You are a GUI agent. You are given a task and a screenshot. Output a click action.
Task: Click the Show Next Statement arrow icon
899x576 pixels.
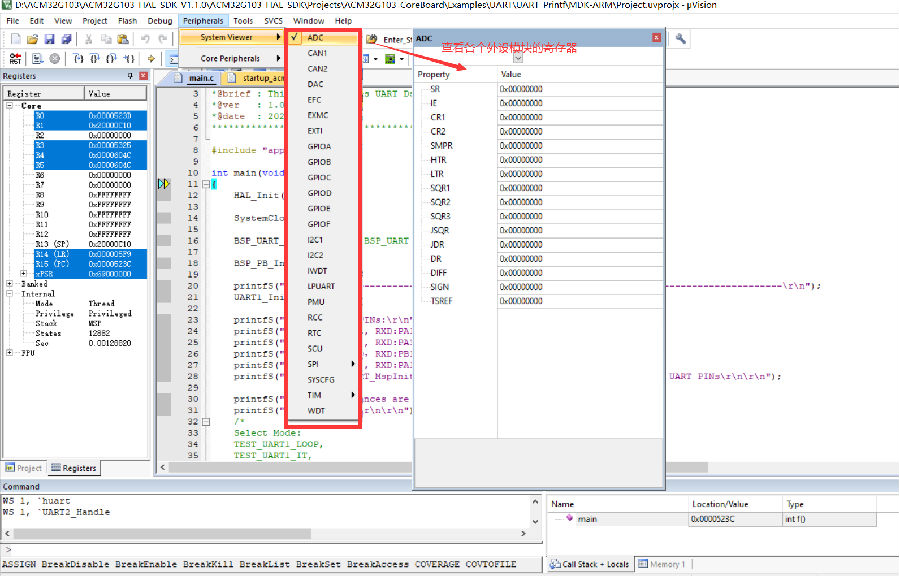[x=151, y=58]
